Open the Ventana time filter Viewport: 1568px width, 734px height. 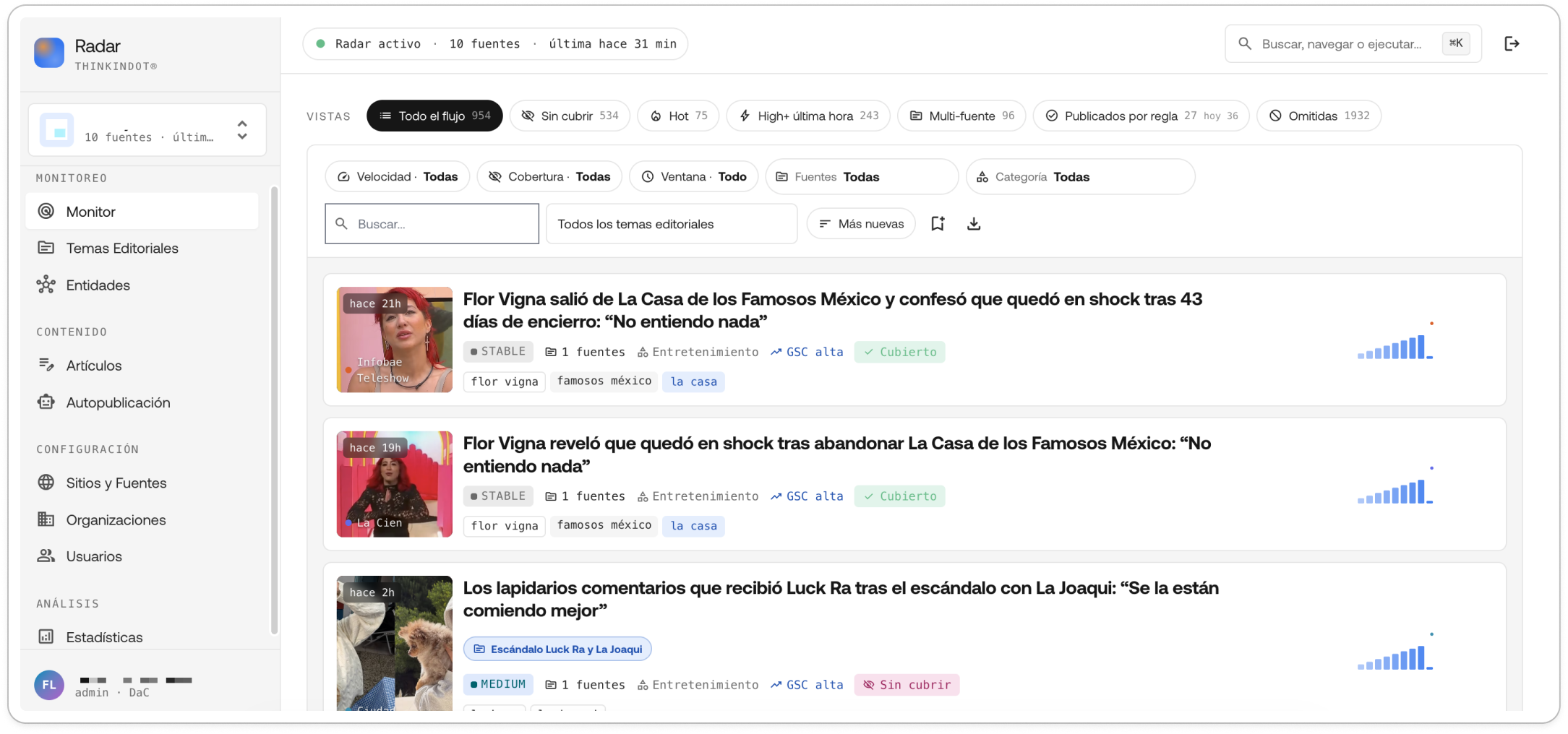[x=694, y=177]
